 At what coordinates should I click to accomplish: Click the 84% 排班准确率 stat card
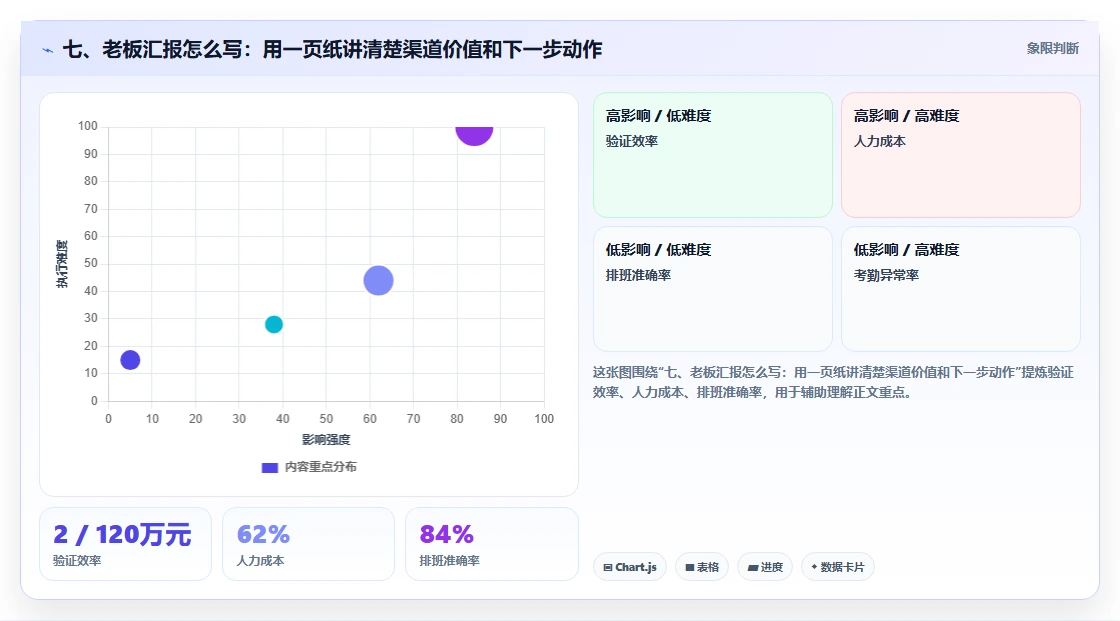pos(491,544)
